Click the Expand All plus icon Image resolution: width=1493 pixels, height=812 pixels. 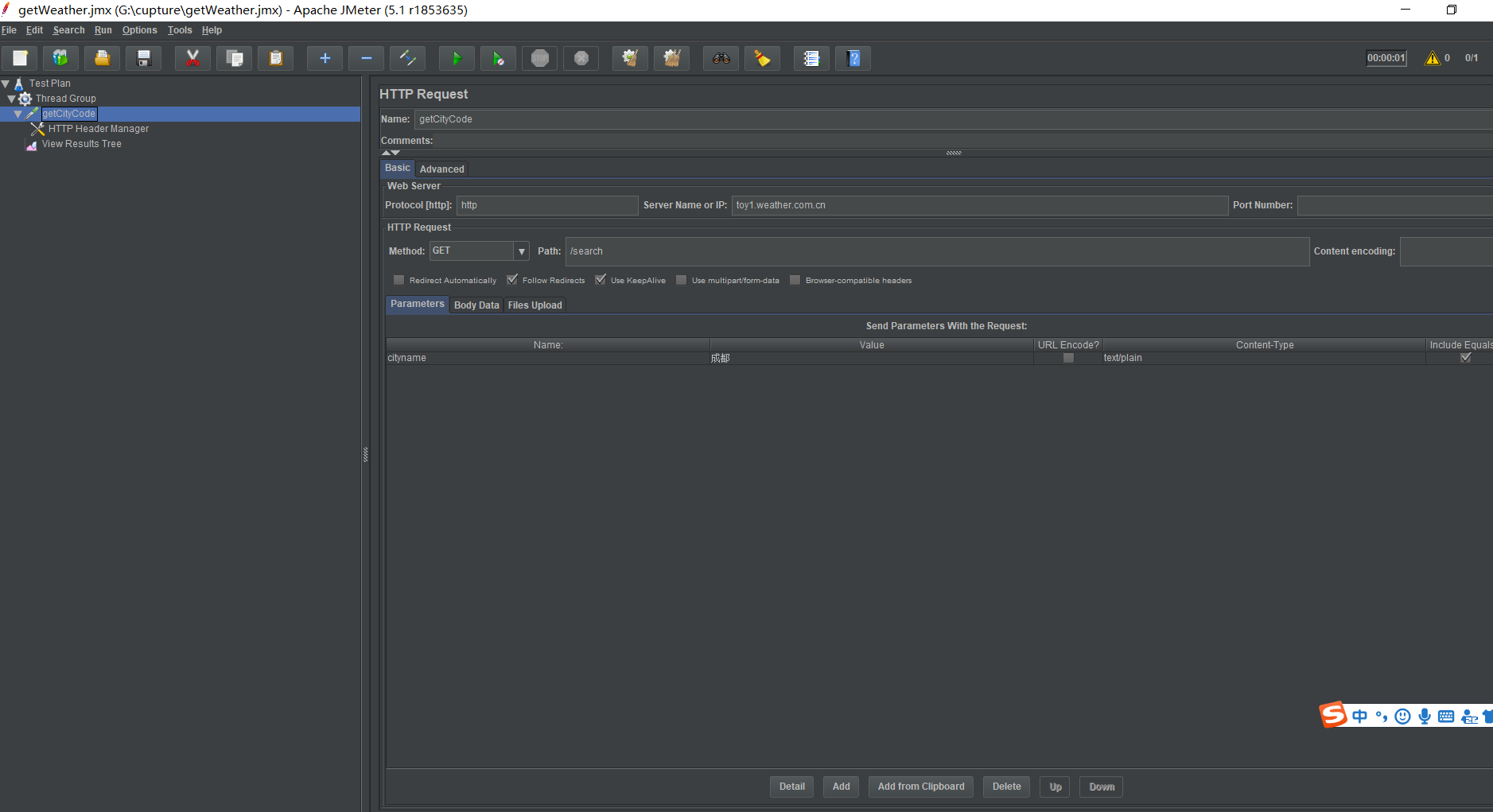pos(325,58)
